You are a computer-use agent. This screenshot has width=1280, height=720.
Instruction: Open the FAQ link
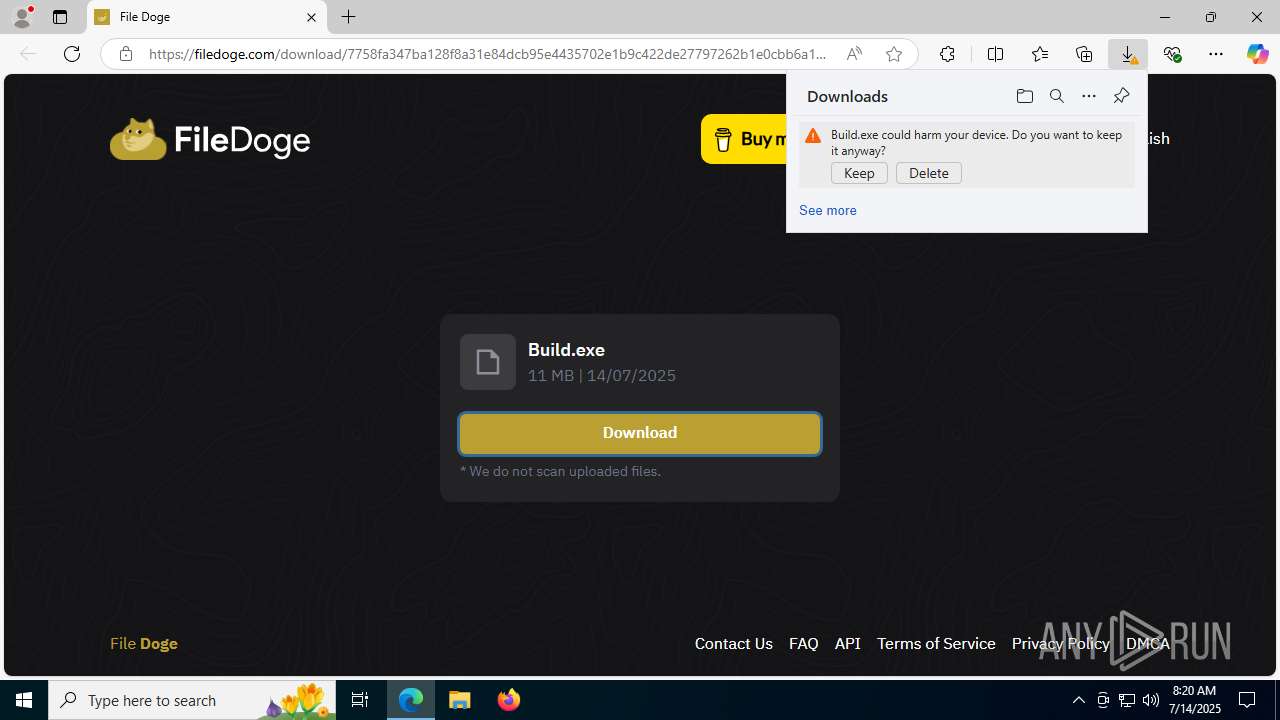pyautogui.click(x=804, y=644)
